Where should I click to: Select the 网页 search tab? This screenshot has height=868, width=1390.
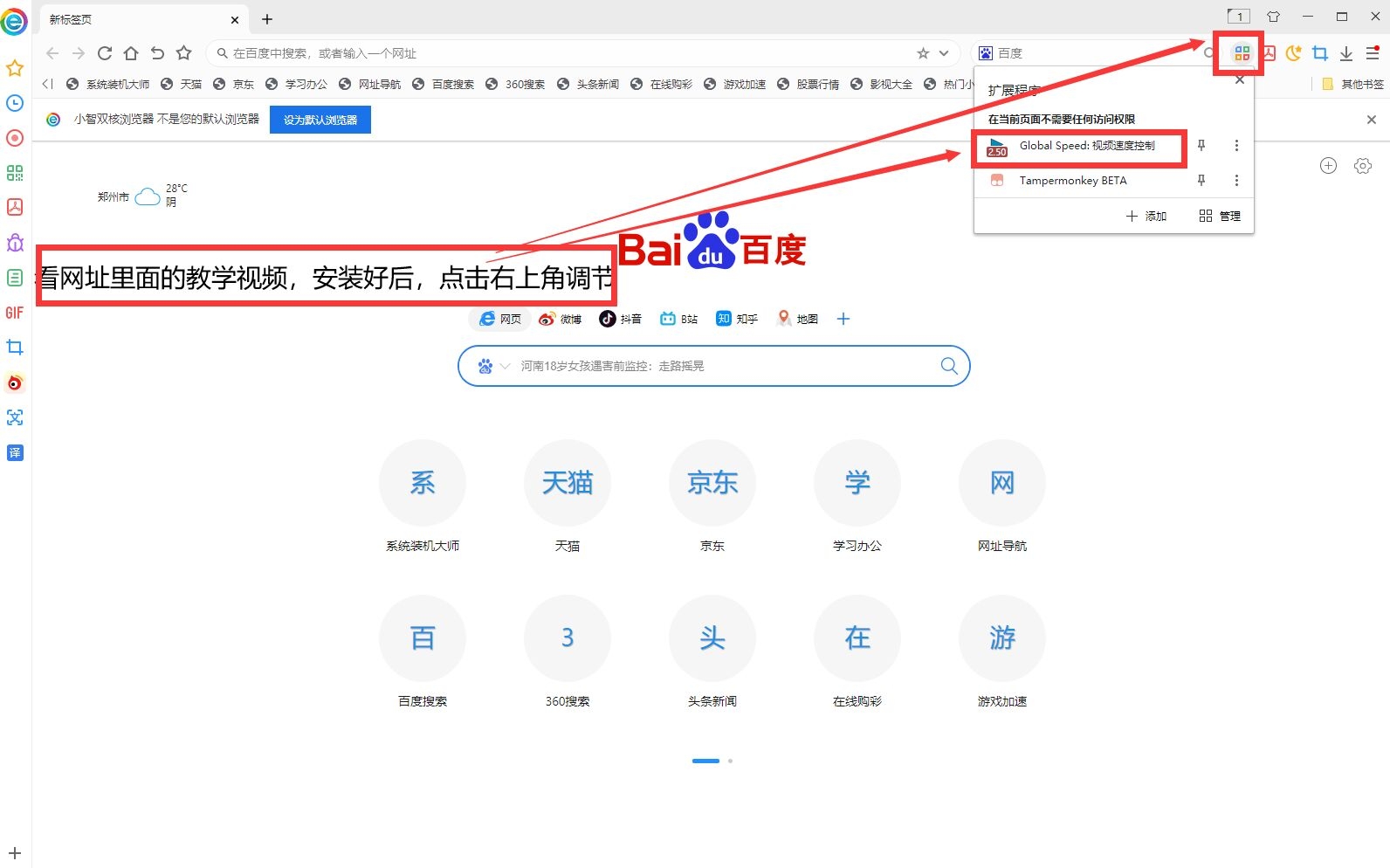500,319
